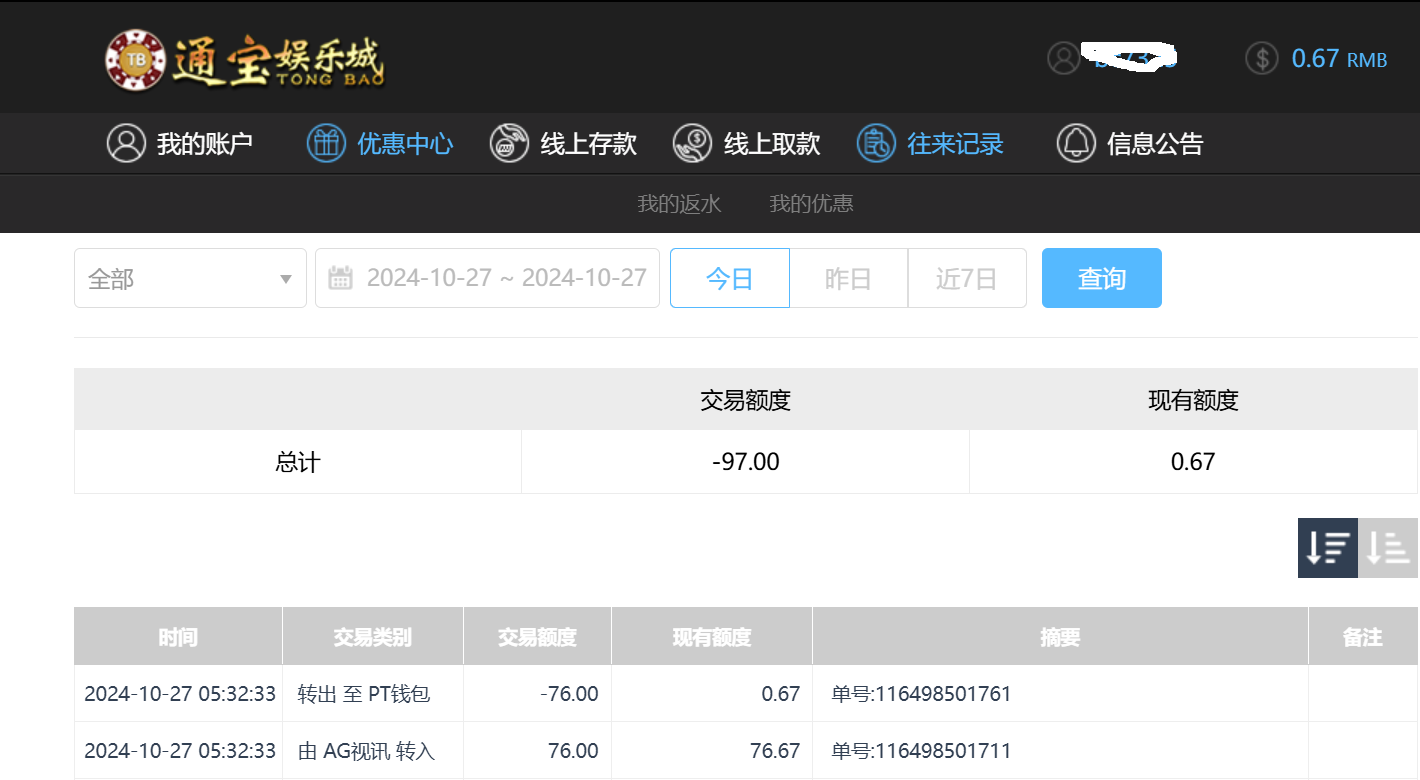1420x780 pixels.
Task: Switch to 我的返水 tab
Action: [x=679, y=204]
